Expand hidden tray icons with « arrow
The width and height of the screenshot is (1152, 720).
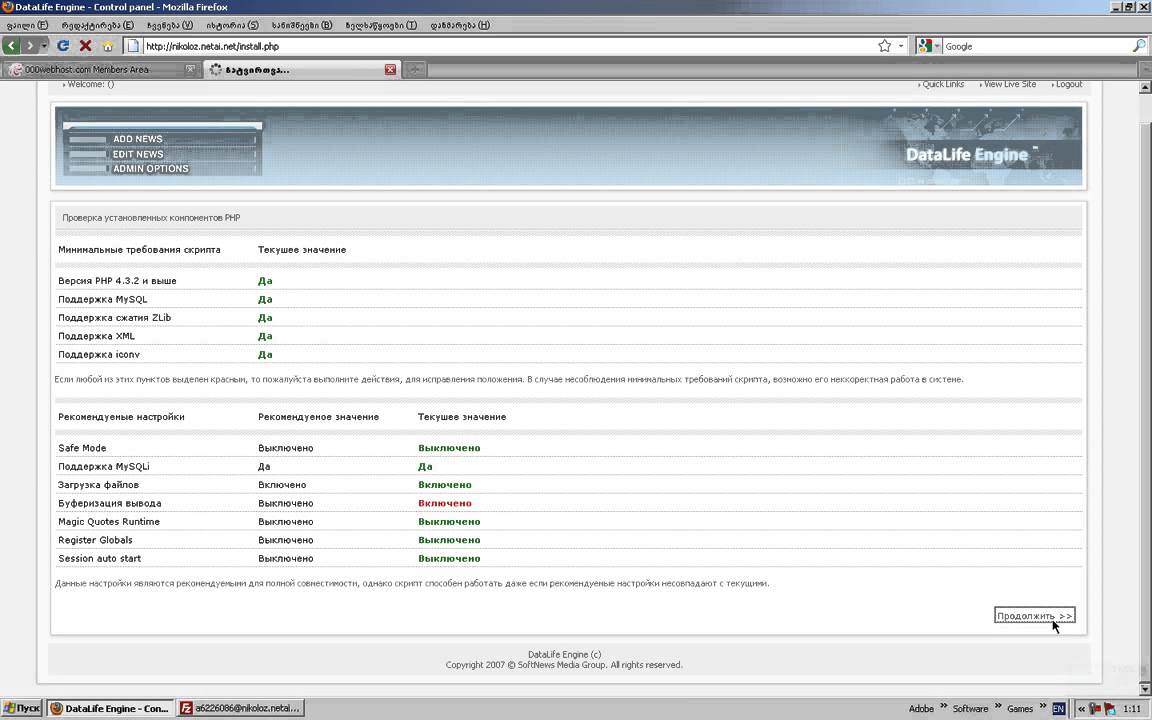click(x=1081, y=709)
